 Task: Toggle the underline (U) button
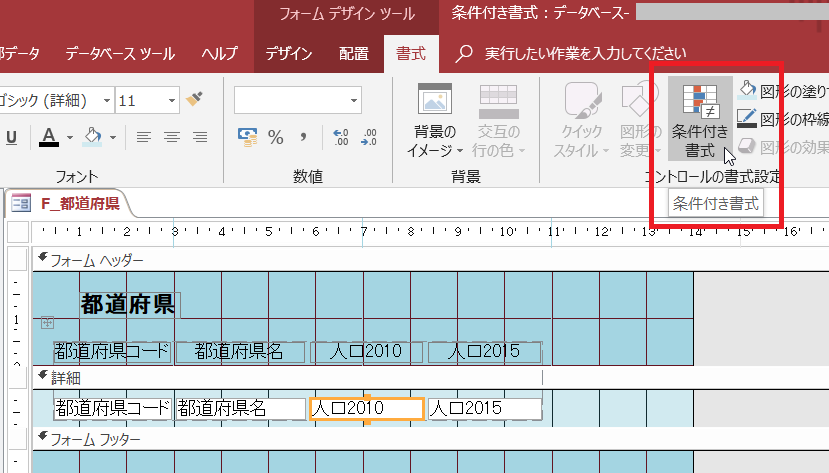[x=11, y=137]
